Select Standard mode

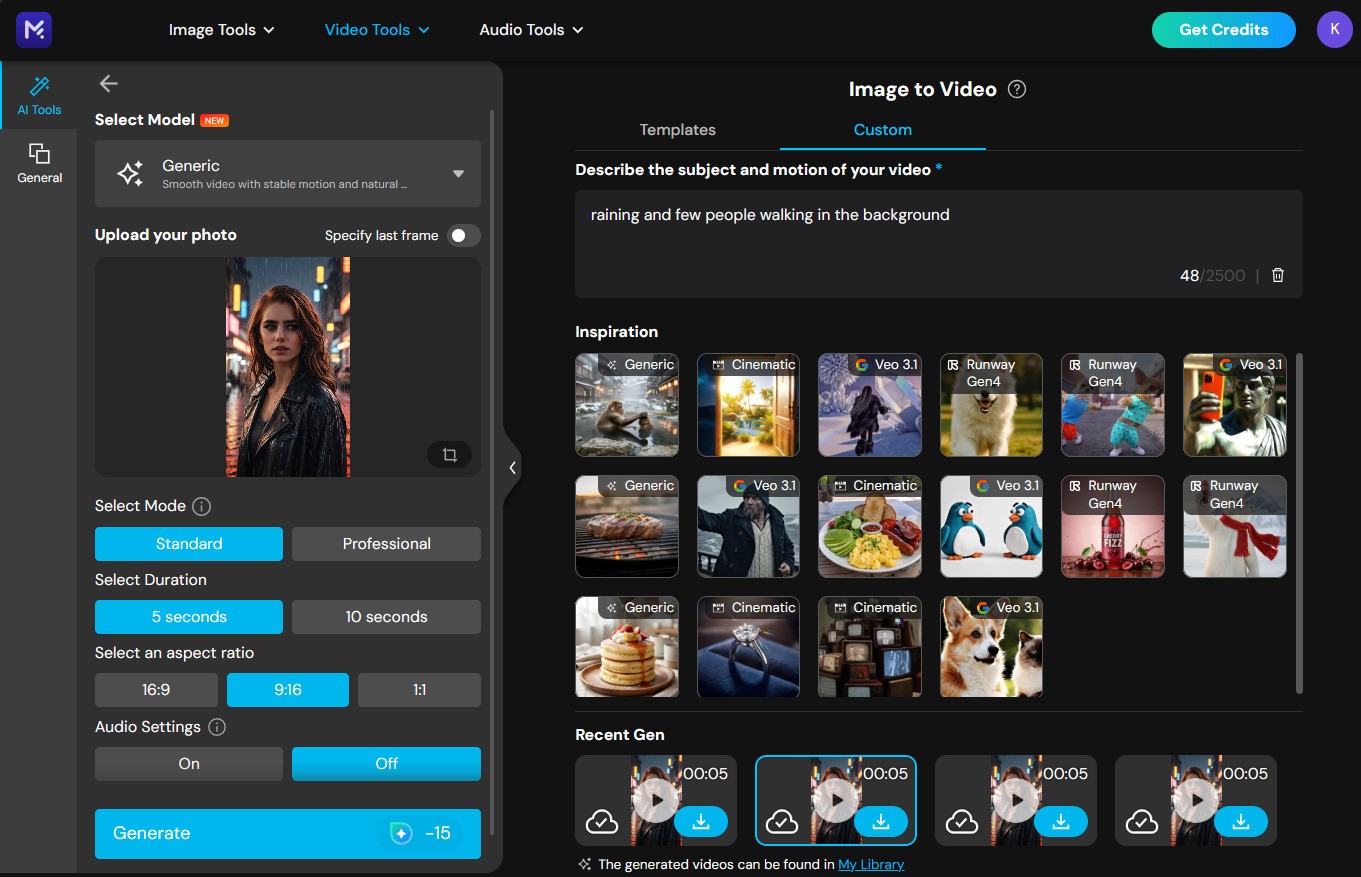coord(189,544)
